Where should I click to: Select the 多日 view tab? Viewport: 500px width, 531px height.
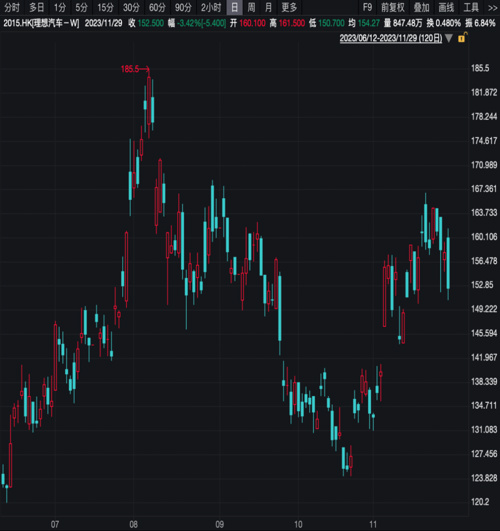point(37,7)
